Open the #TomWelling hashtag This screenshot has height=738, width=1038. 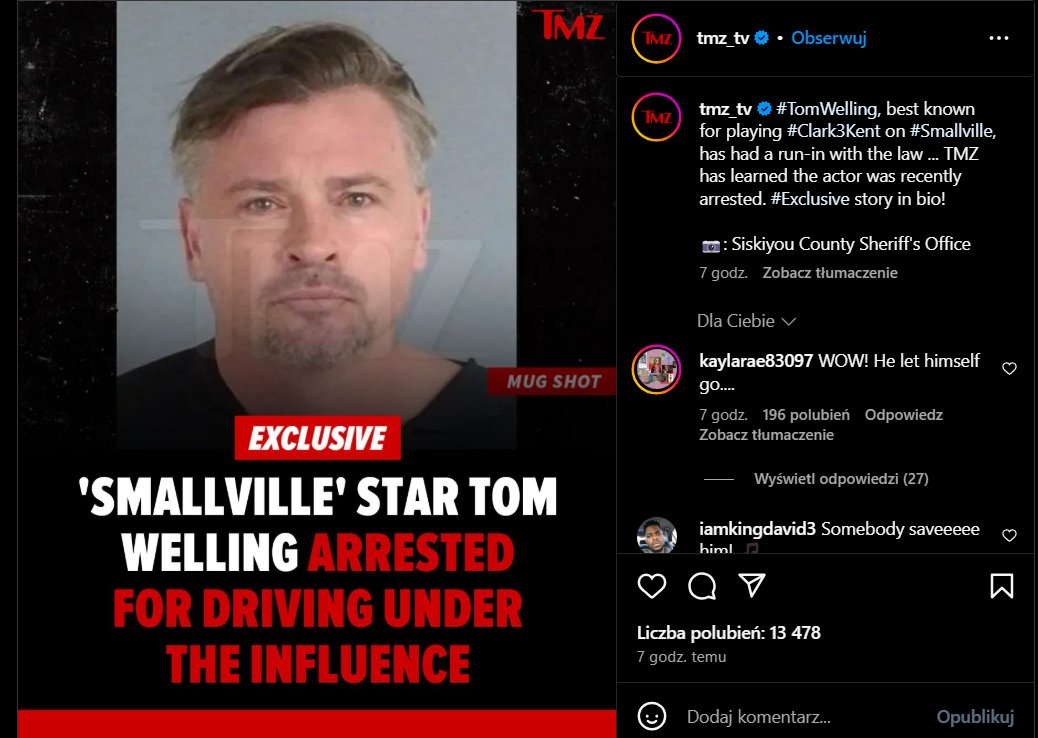pyautogui.click(x=828, y=109)
